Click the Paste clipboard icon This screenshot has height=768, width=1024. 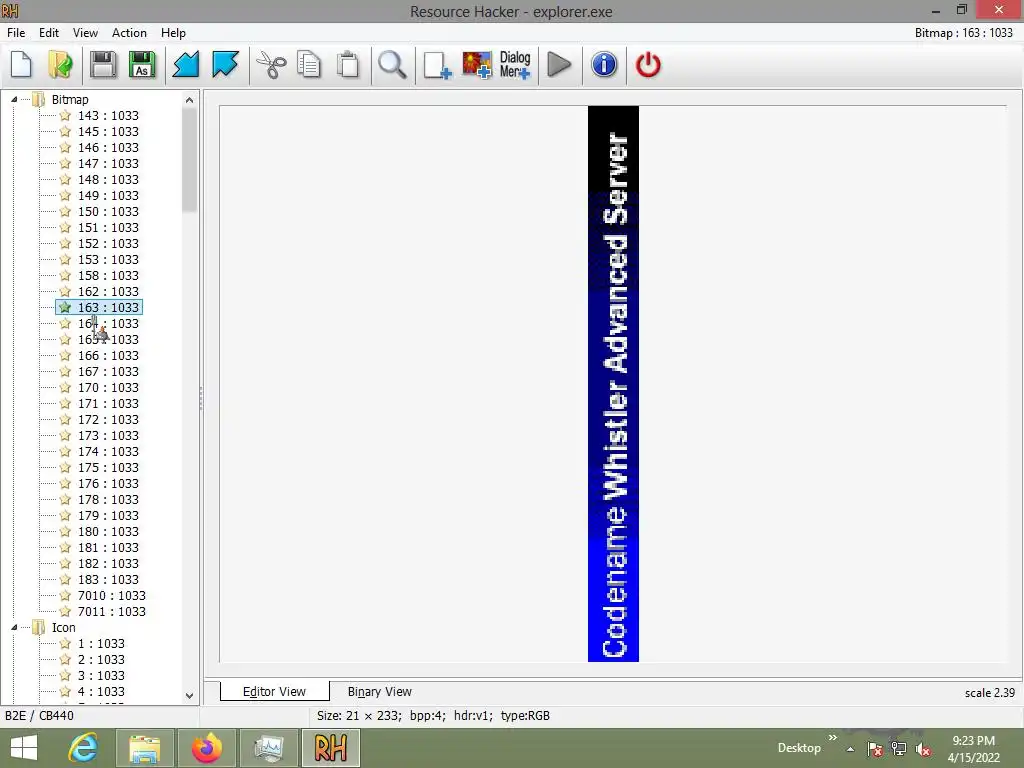click(x=348, y=65)
